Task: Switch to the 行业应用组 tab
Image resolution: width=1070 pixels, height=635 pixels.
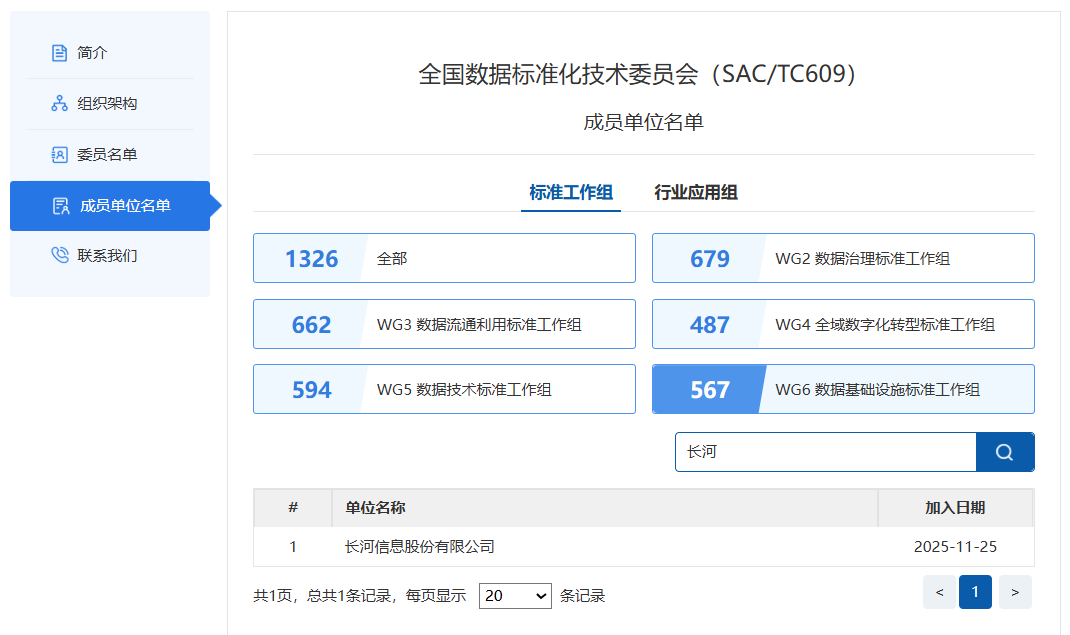Action: coord(694,192)
